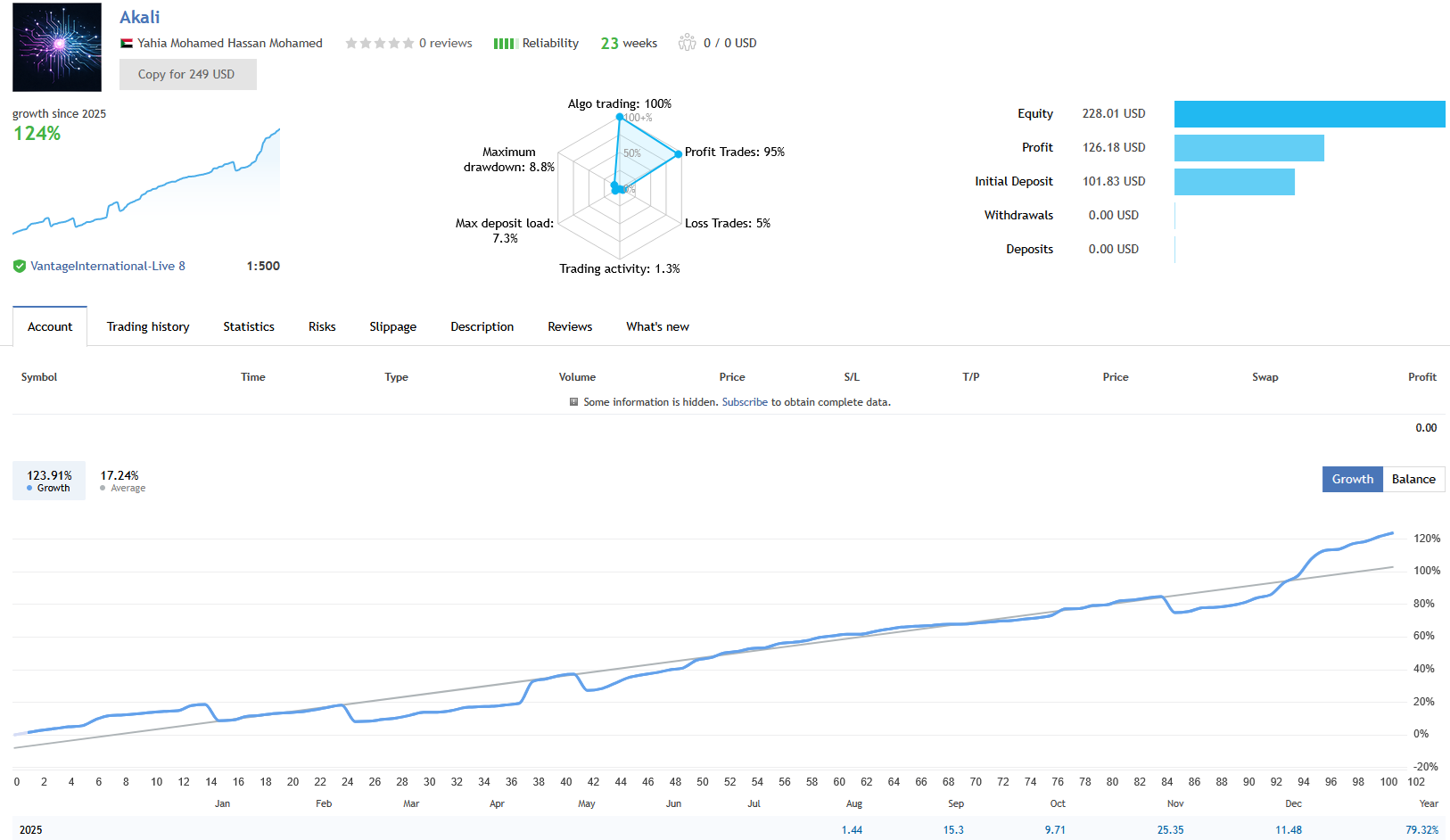Switch to the Statistics tab
This screenshot has width=1450, height=840.
pyautogui.click(x=248, y=326)
